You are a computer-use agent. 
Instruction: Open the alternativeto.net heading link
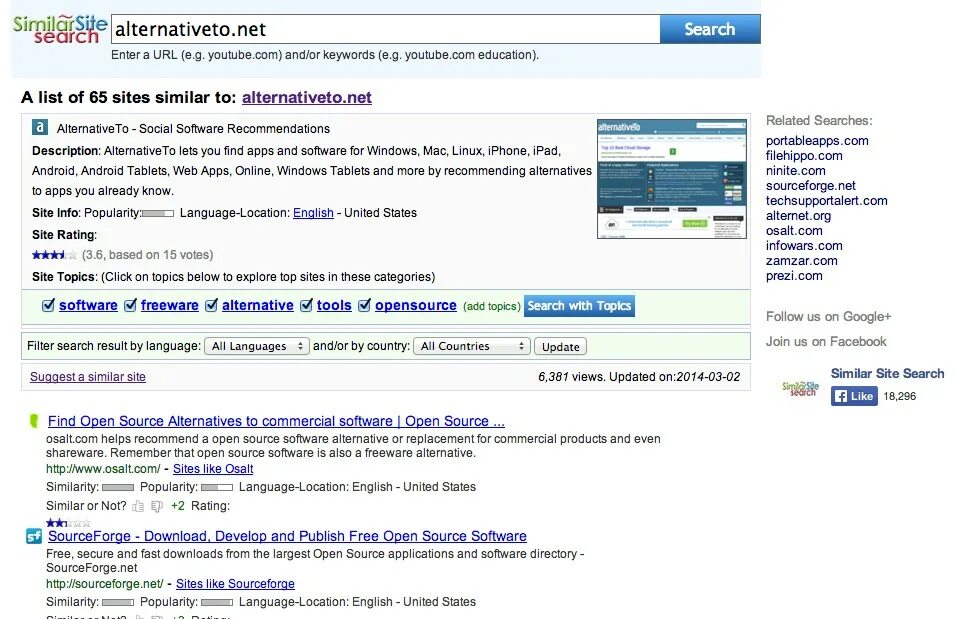pyautogui.click(x=307, y=98)
